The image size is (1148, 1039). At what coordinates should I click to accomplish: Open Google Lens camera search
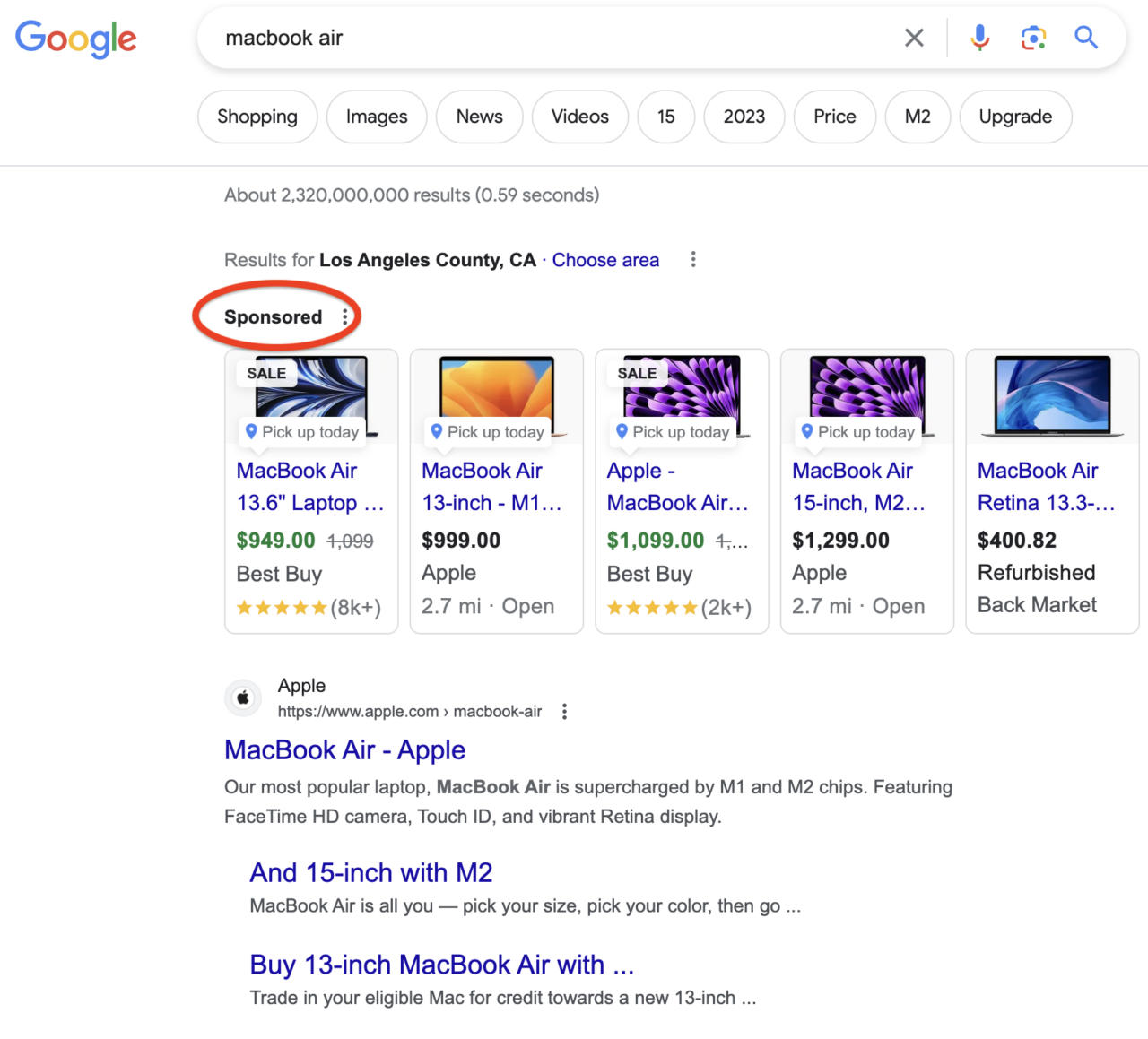pos(1033,38)
